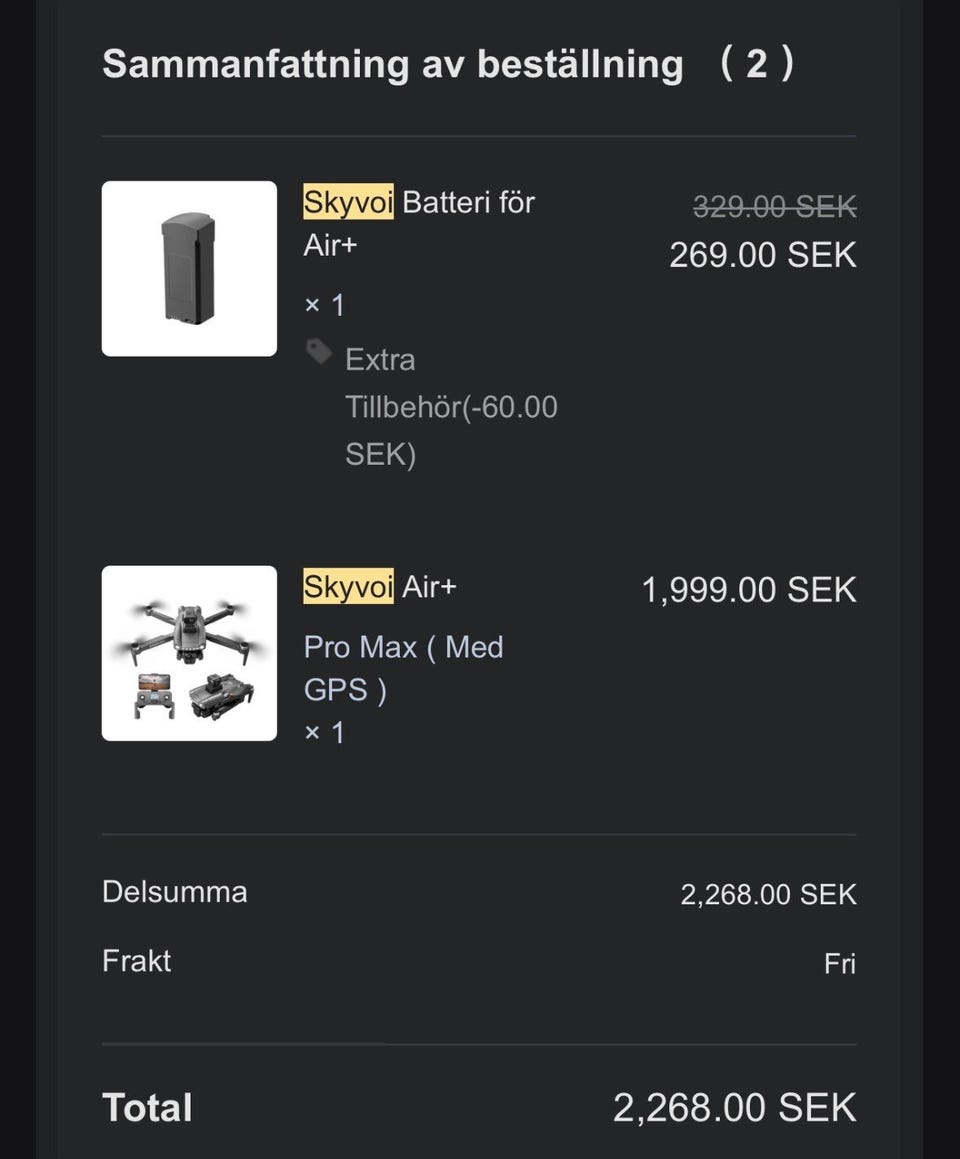Open the Skyvoi battery product thumbnail

189,268
